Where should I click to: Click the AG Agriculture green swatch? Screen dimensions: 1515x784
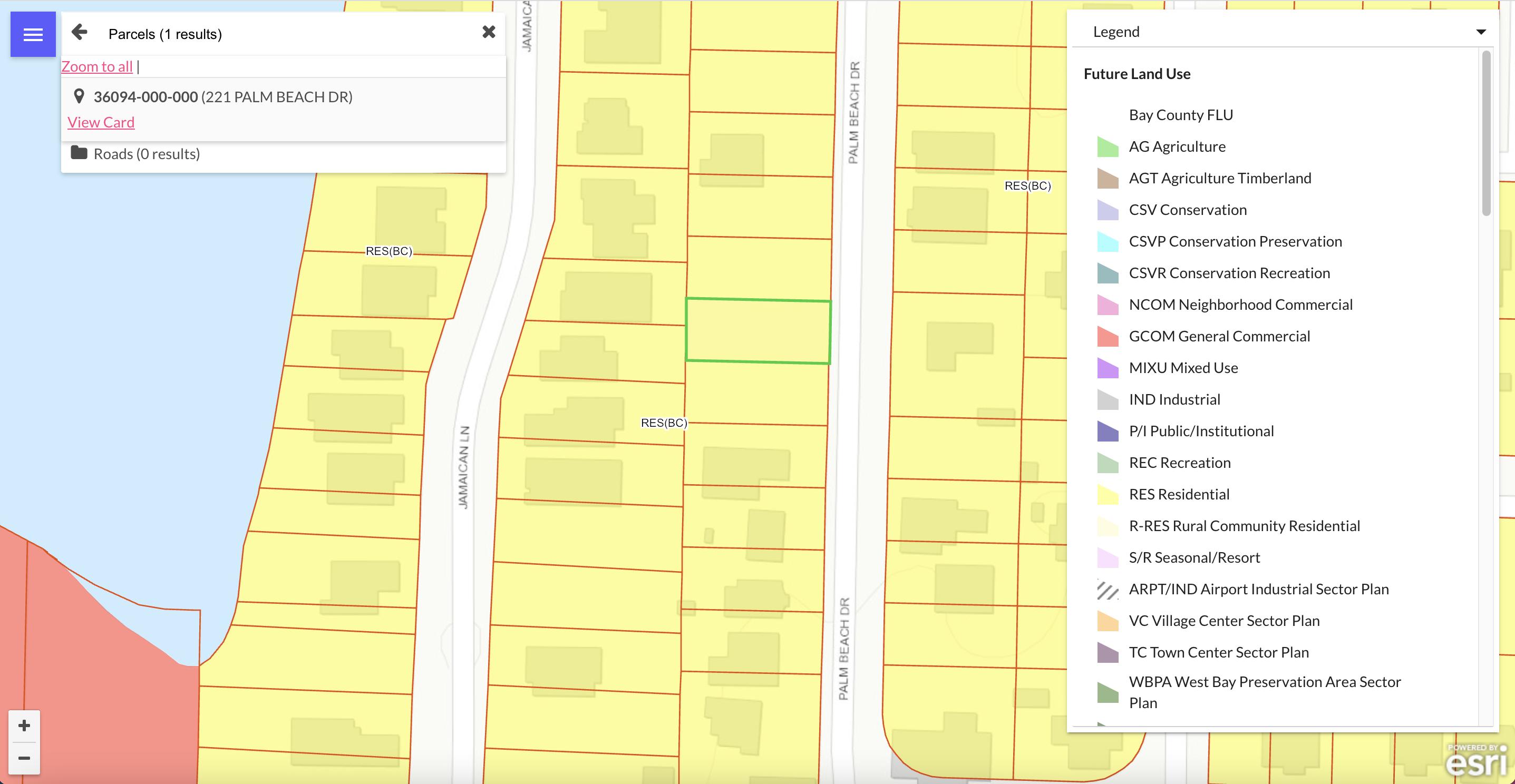pos(1108,146)
